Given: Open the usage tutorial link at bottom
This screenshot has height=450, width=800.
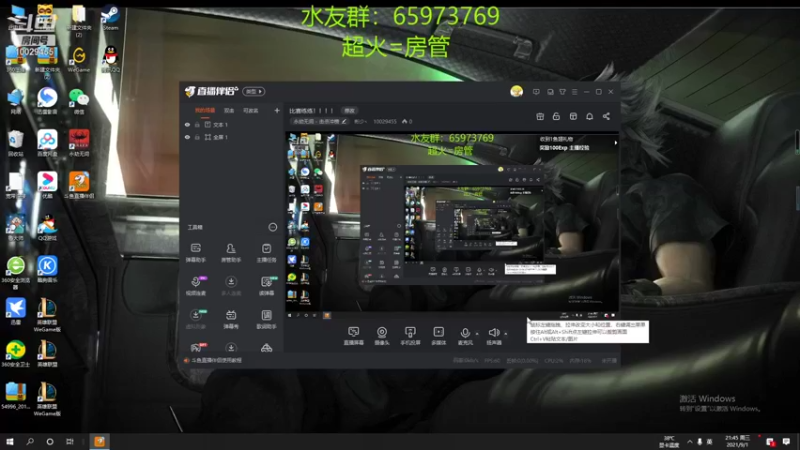Looking at the screenshot, I should (x=216, y=360).
